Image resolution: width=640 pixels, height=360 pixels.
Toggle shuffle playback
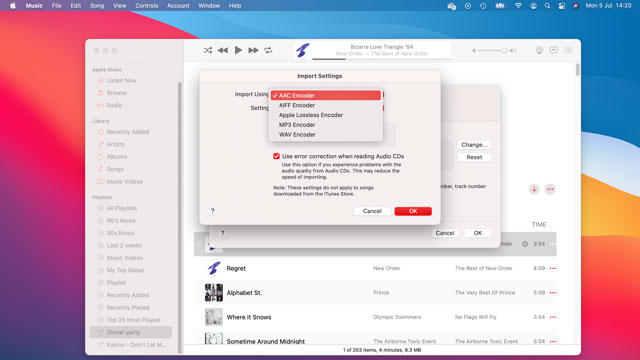[x=208, y=50]
